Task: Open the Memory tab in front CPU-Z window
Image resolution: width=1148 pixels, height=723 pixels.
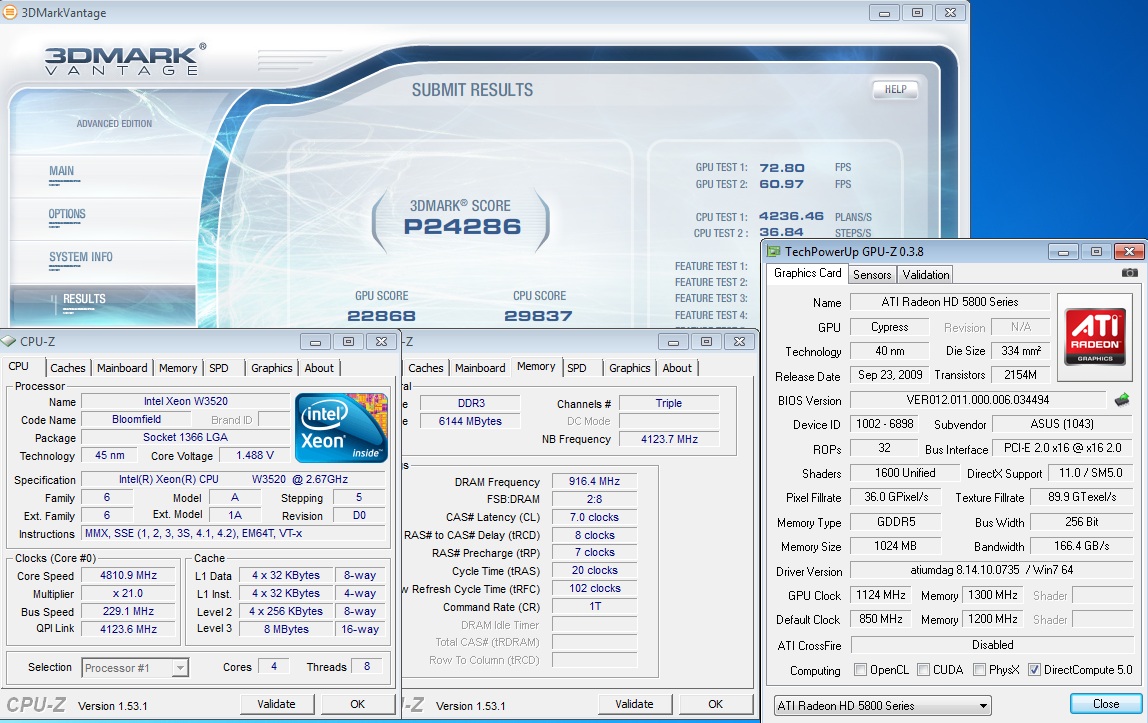Action: pos(178,368)
